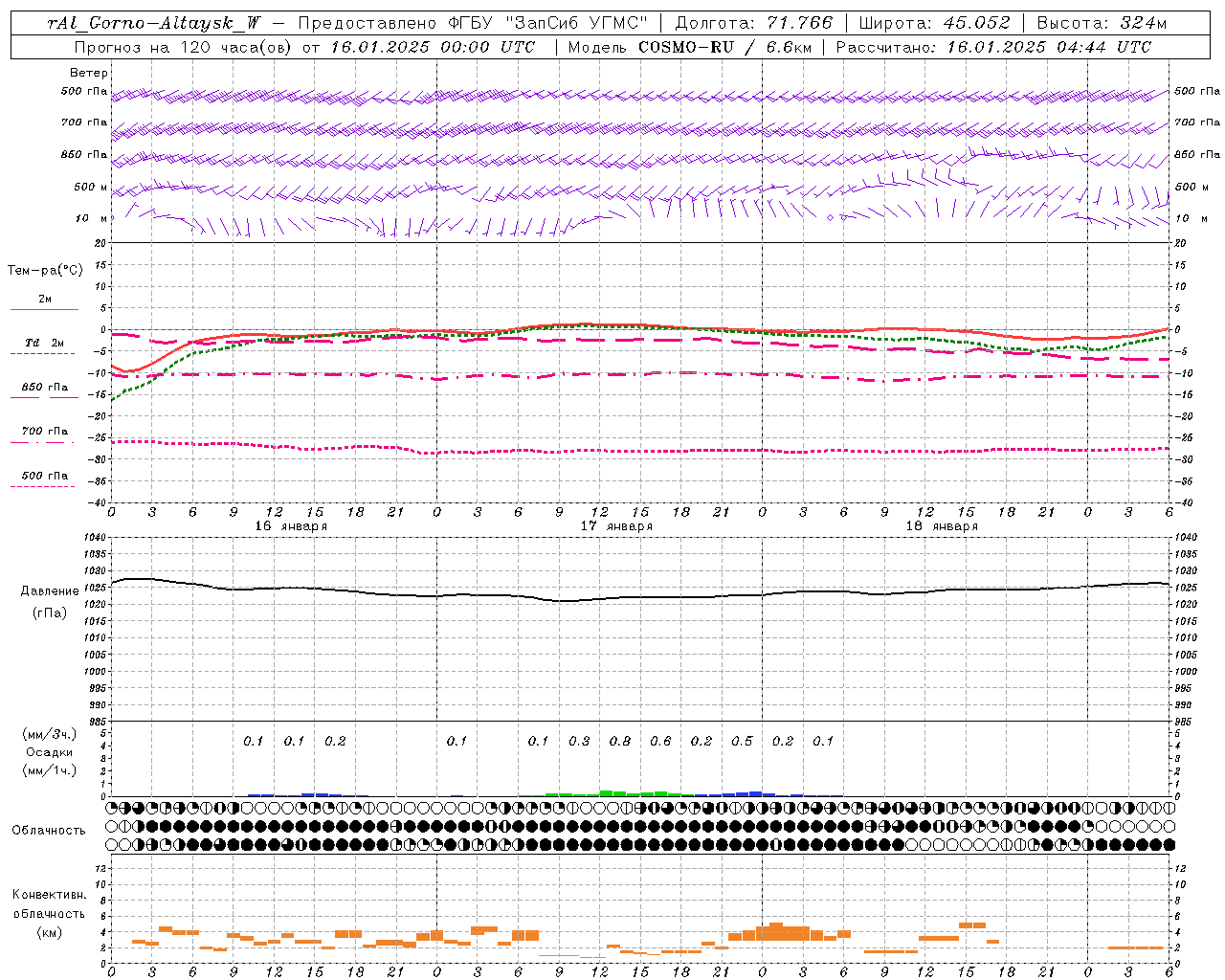
Task: Click the date label 18 января
Action: point(942,526)
